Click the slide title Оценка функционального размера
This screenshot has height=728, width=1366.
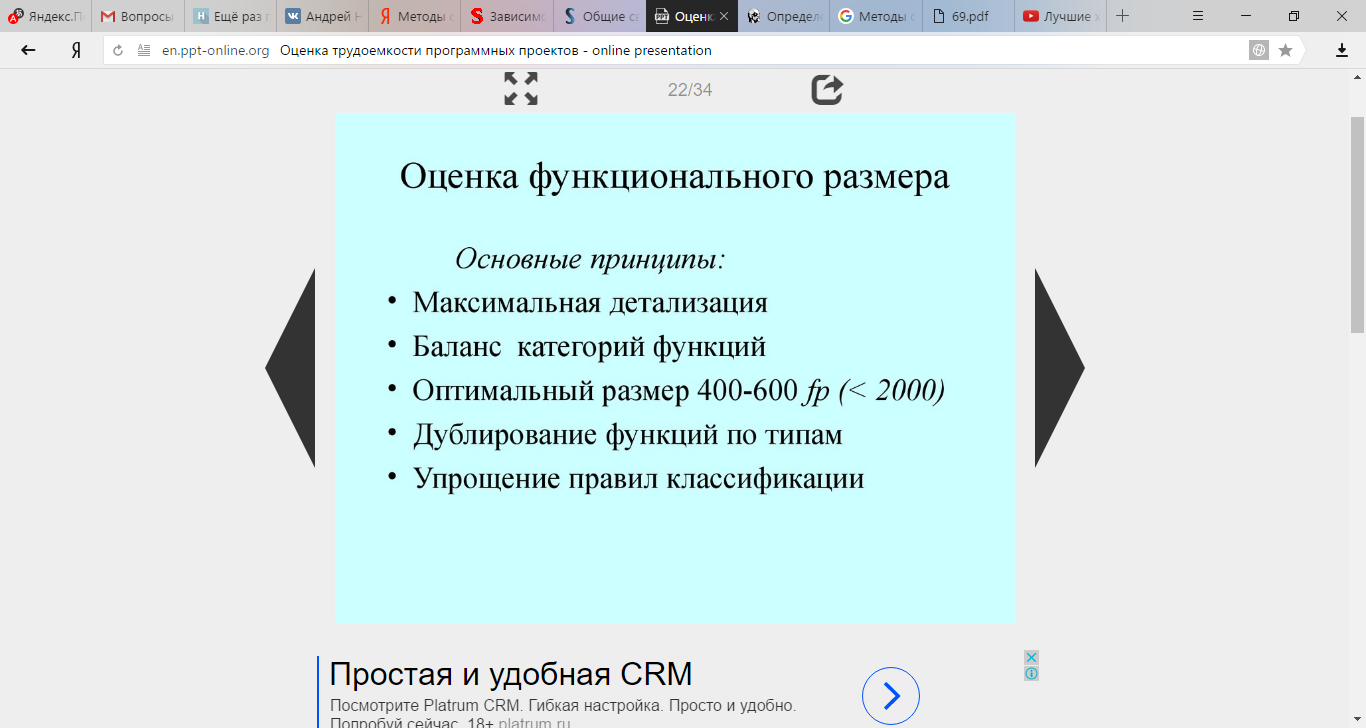pyautogui.click(x=675, y=176)
